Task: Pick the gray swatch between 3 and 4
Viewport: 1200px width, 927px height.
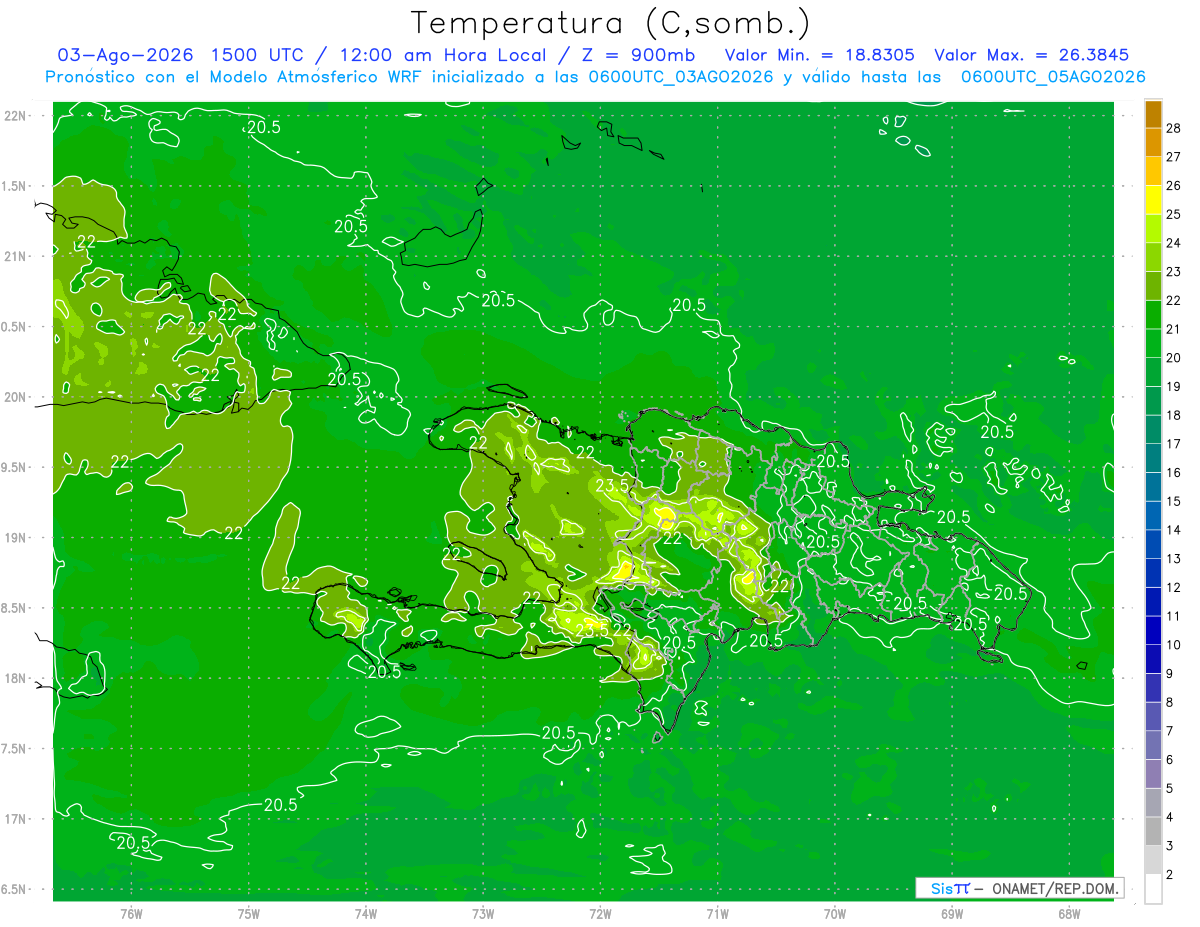Action: [1153, 831]
